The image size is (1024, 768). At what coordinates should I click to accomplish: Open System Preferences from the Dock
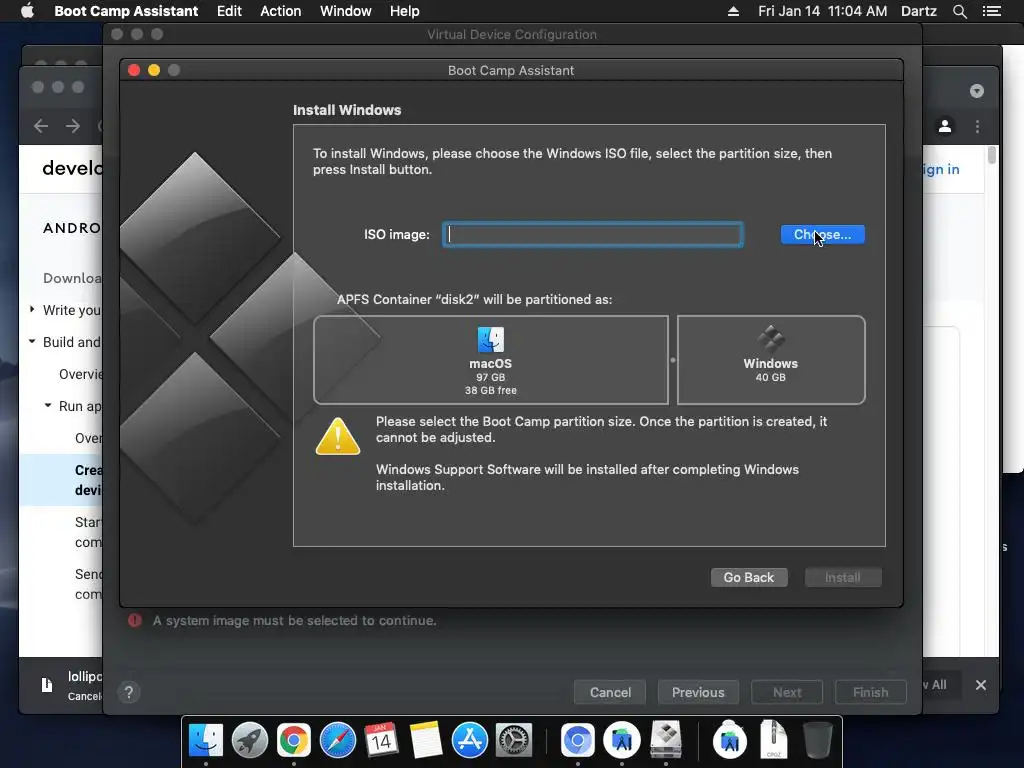514,741
